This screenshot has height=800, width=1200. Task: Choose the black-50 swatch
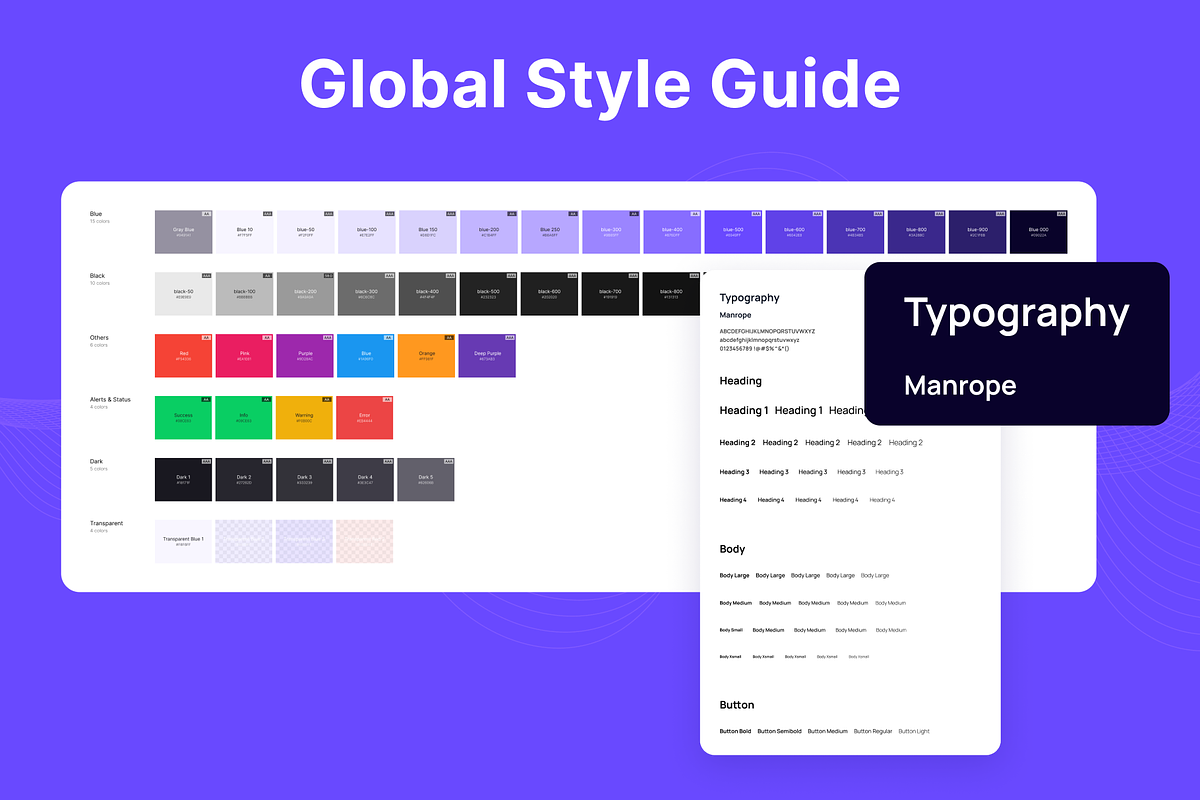click(x=183, y=294)
